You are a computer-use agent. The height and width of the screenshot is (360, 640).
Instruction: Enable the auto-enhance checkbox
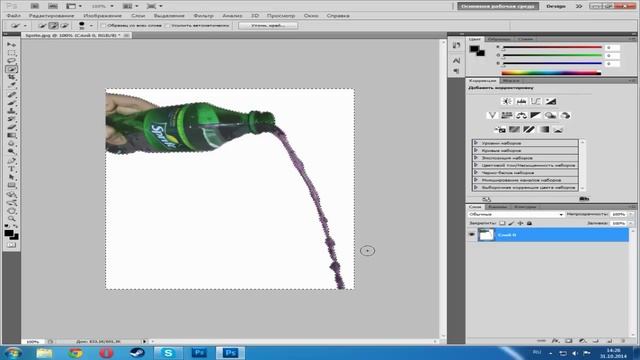[x=167, y=25]
